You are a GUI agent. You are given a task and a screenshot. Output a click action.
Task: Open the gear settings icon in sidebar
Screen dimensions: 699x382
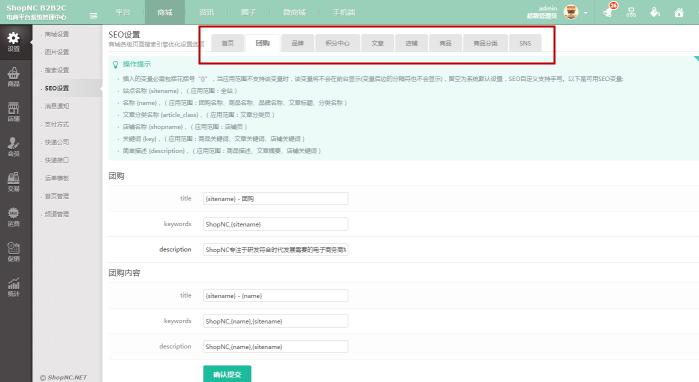pos(13,42)
